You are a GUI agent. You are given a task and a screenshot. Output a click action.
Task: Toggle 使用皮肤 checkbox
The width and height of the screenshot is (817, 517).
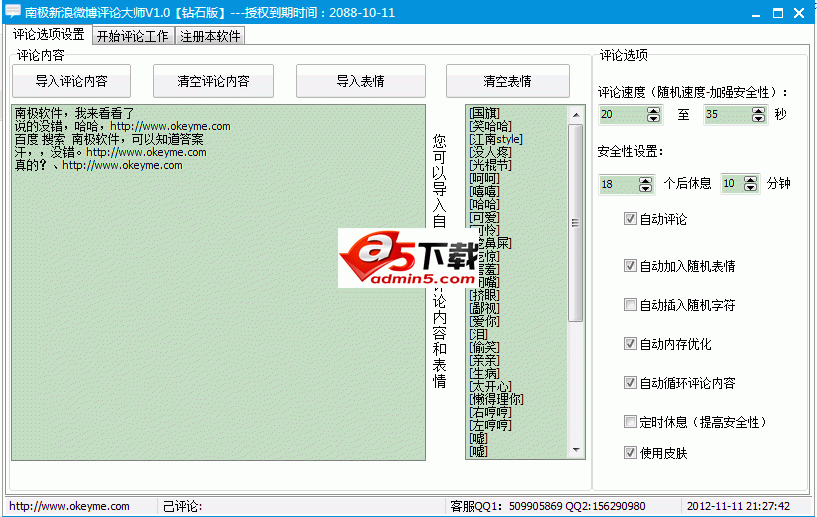630,452
